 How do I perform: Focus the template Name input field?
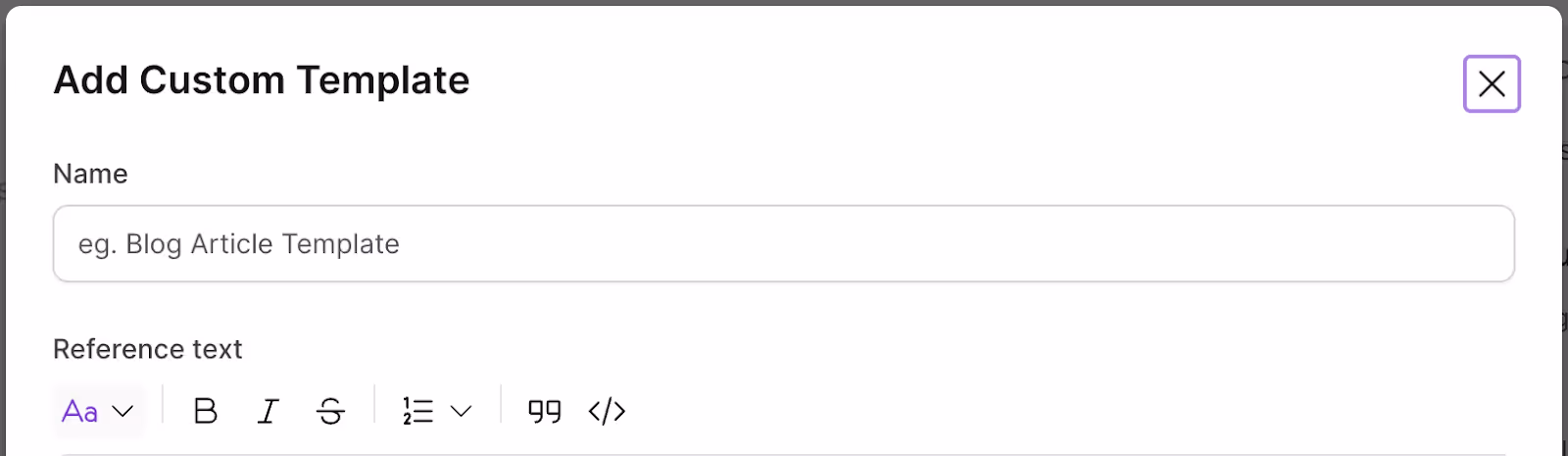click(x=784, y=243)
